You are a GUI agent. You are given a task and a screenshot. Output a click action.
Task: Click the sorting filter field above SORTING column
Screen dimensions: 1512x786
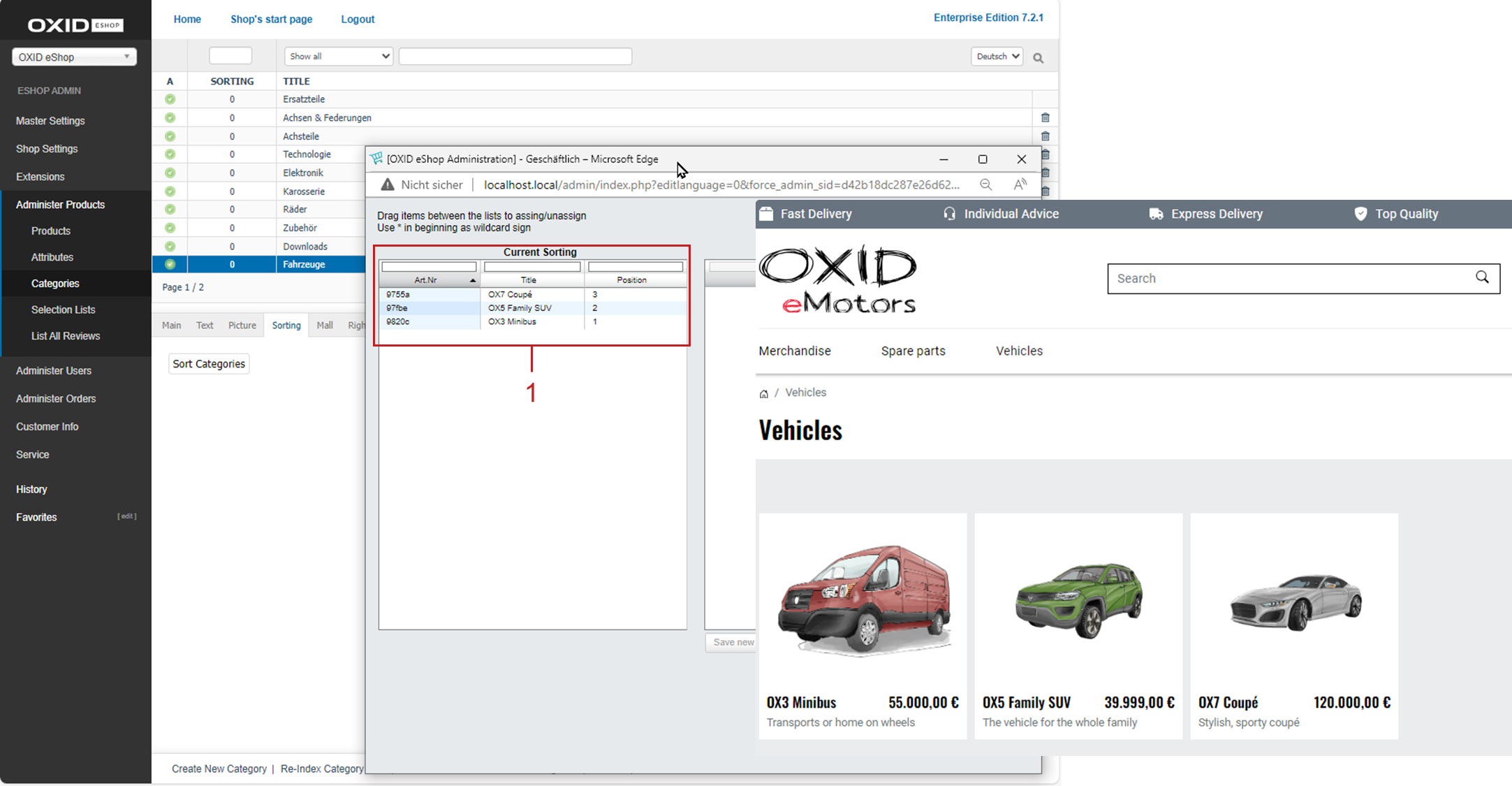(230, 56)
